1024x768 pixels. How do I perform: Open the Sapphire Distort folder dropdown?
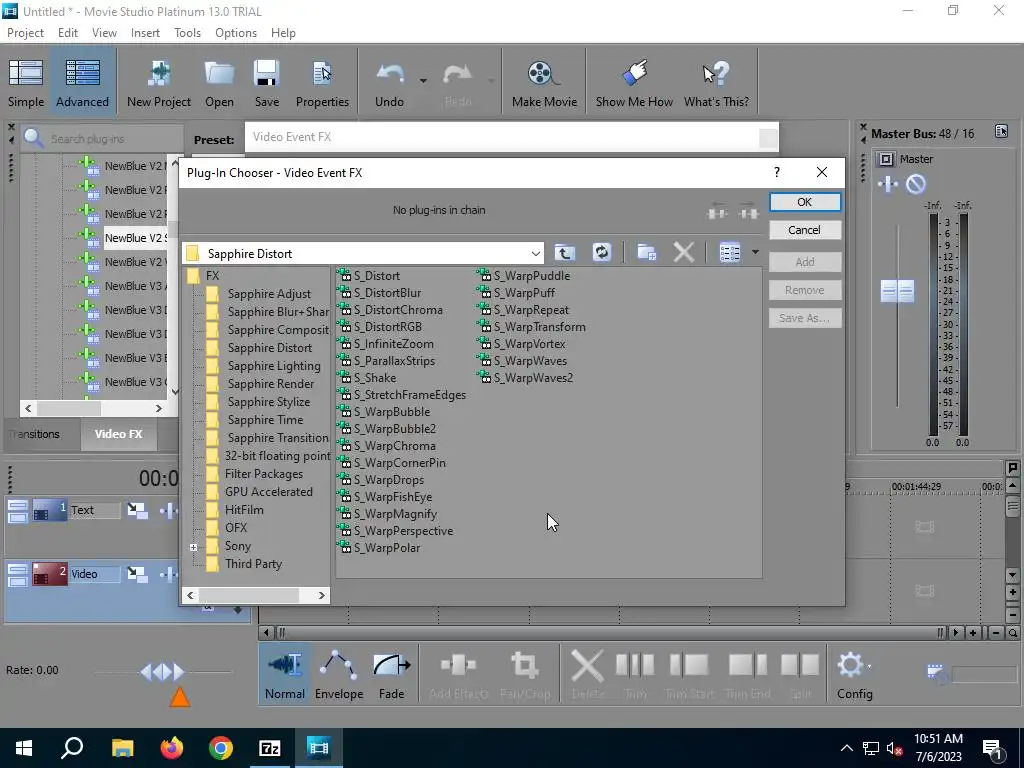coord(536,253)
